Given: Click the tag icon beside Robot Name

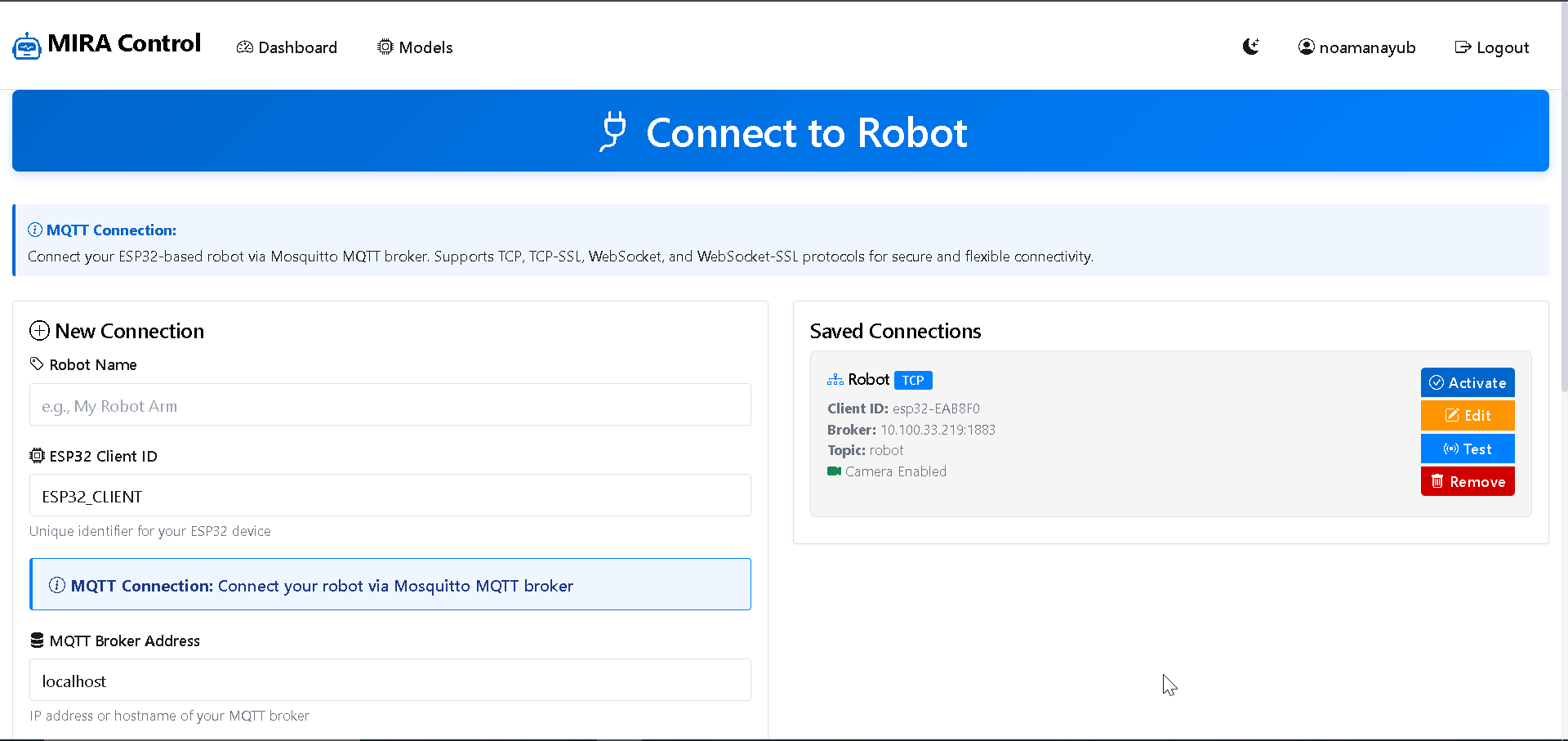Looking at the screenshot, I should click(35, 364).
